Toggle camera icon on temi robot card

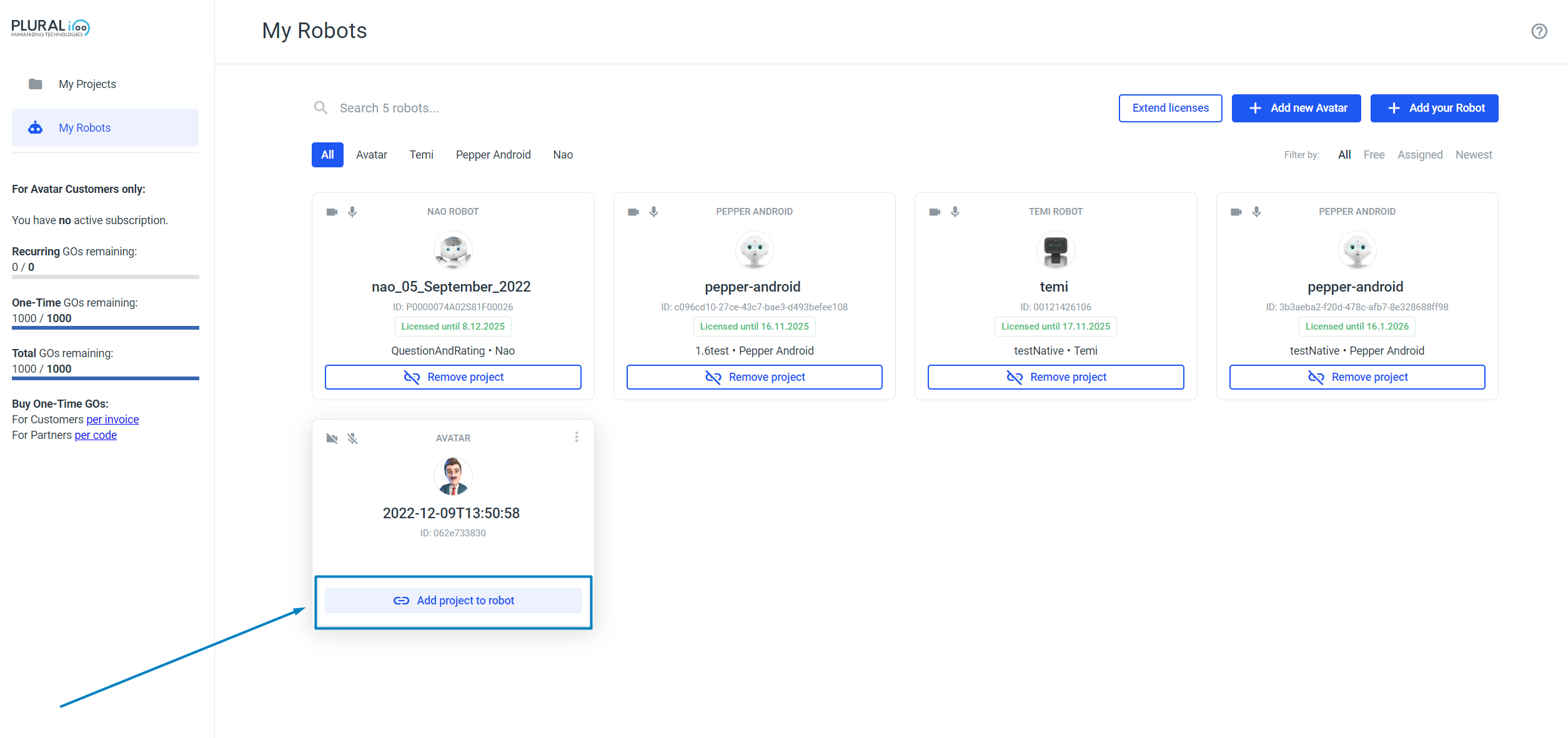(935, 212)
